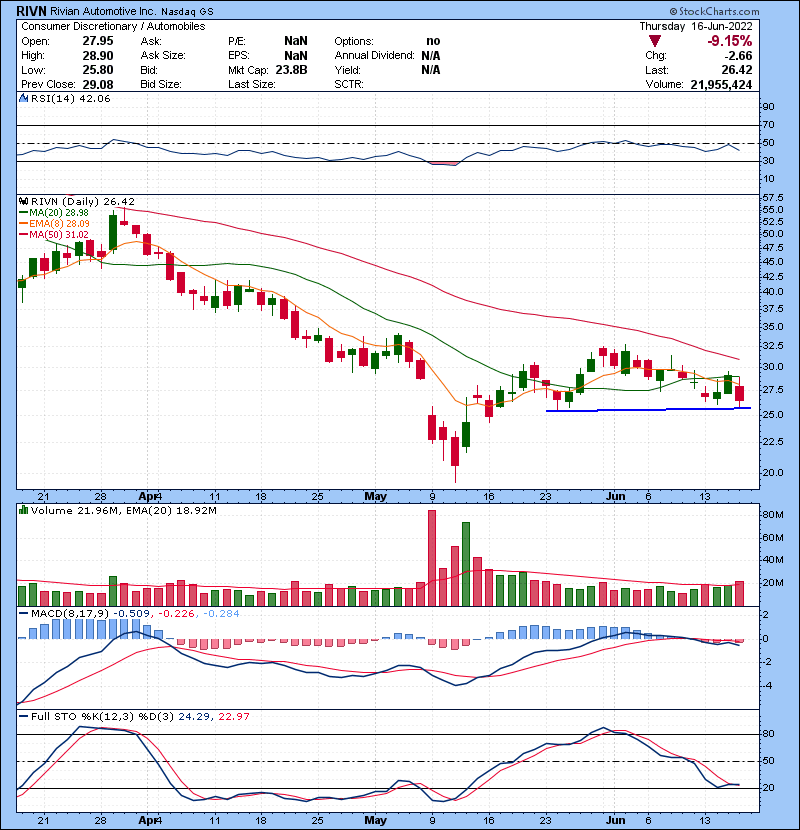Click the SCTR label
The width and height of the screenshot is (800, 830).
pyautogui.click(x=349, y=84)
